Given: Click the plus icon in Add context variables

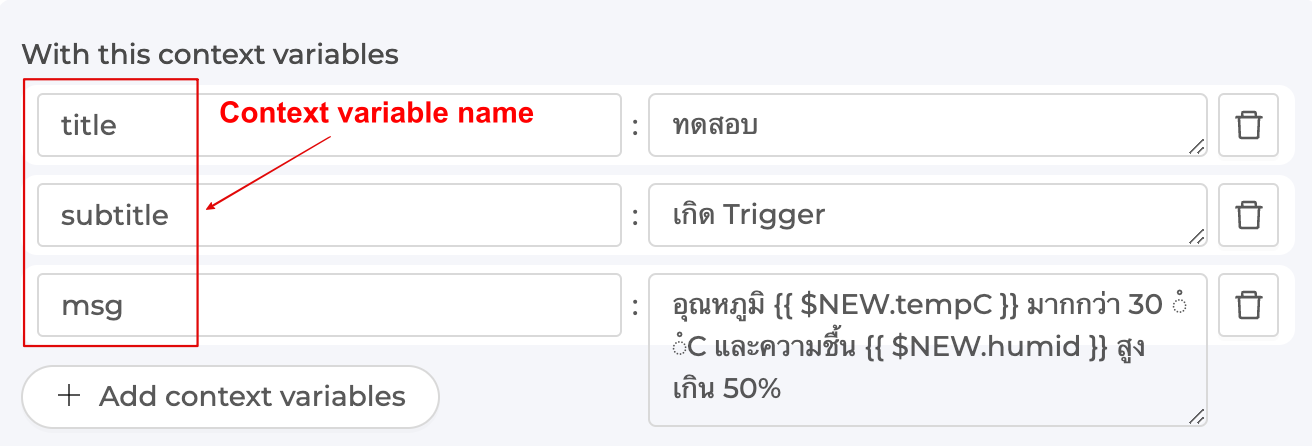Looking at the screenshot, I should [69, 396].
